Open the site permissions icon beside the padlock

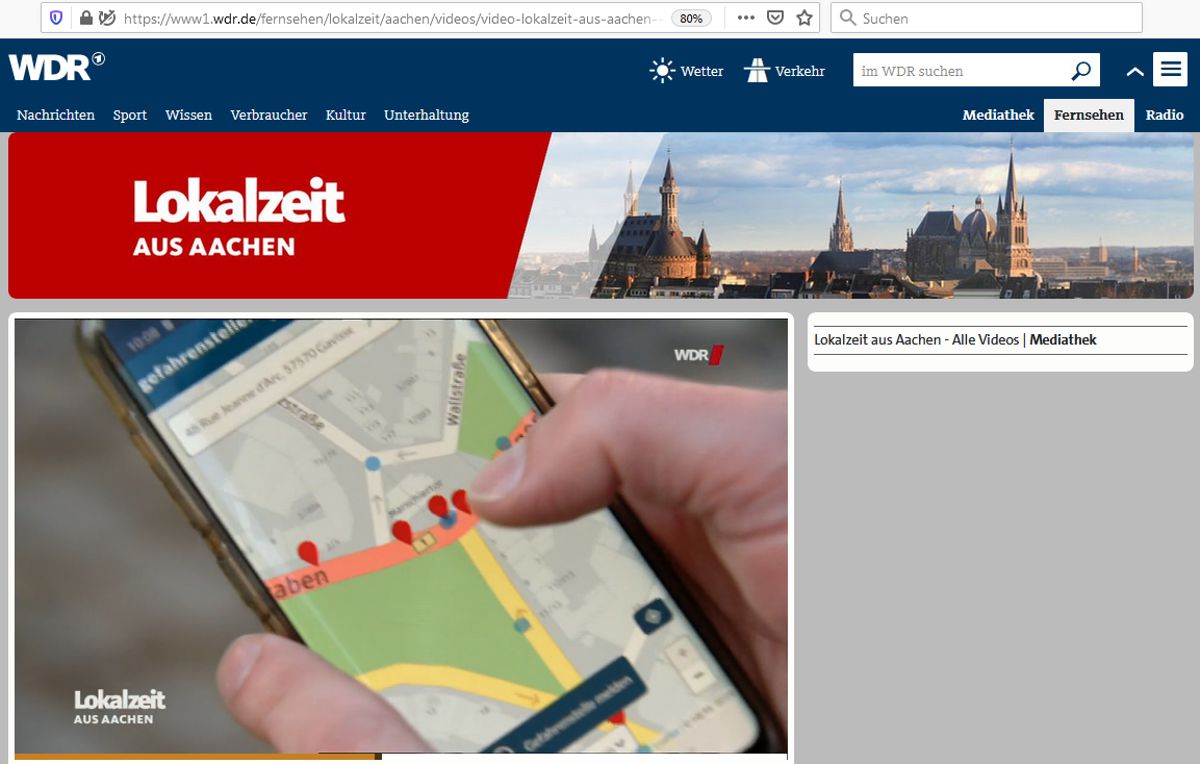point(107,18)
